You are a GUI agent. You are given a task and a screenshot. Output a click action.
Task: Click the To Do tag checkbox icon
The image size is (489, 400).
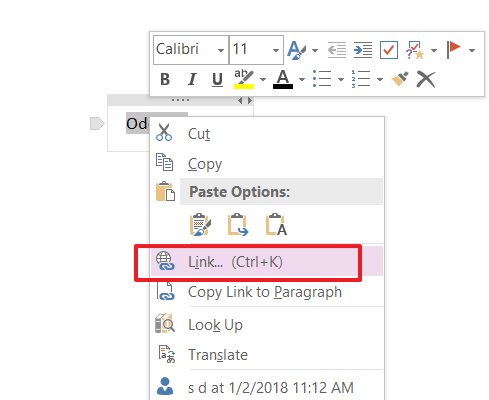389,50
